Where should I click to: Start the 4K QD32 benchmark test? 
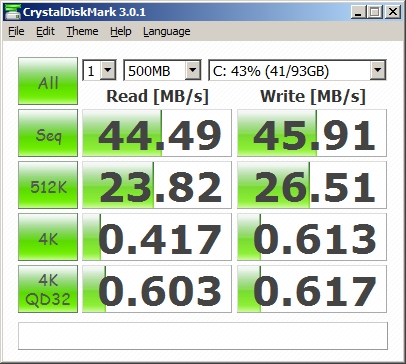[48, 289]
